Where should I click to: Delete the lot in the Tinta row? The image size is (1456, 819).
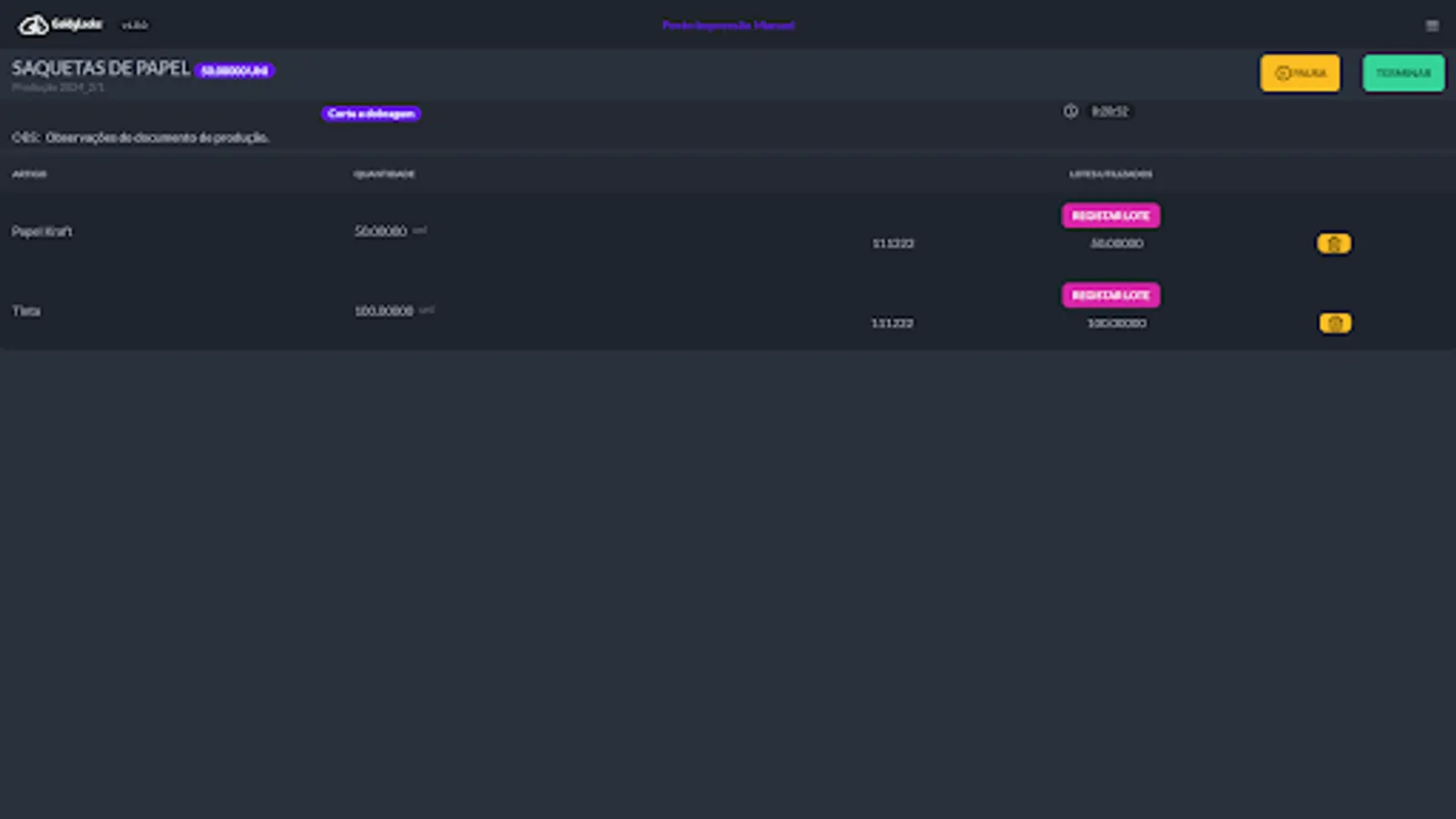tap(1335, 323)
